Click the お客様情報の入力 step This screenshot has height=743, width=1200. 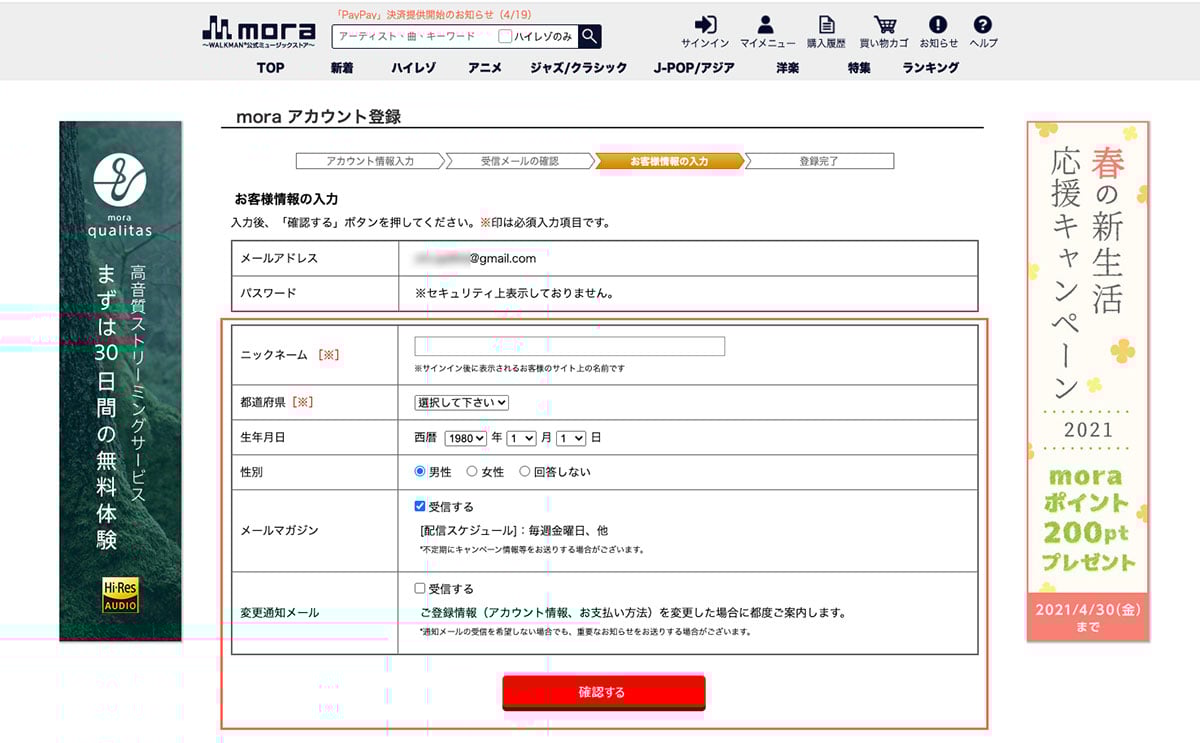[x=669, y=161]
